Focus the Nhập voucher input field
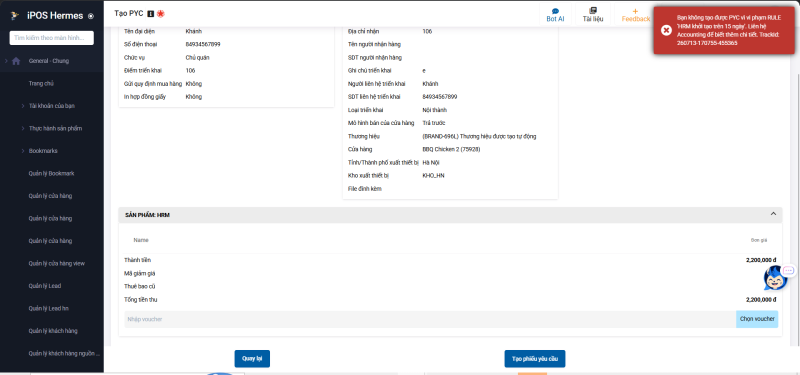The width and height of the screenshot is (800, 375). 430,319
